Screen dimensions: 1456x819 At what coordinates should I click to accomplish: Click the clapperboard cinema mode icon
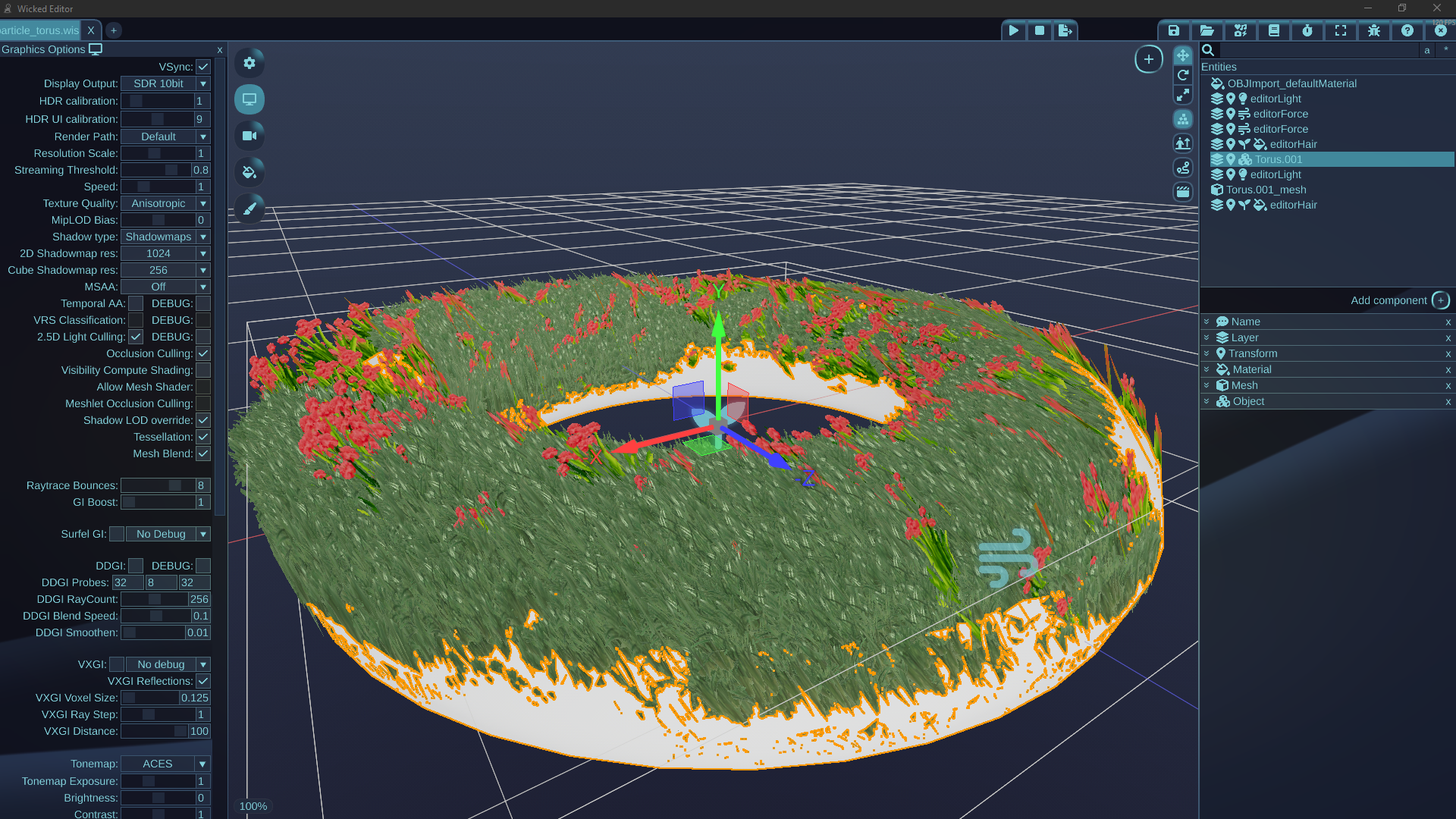[1182, 192]
